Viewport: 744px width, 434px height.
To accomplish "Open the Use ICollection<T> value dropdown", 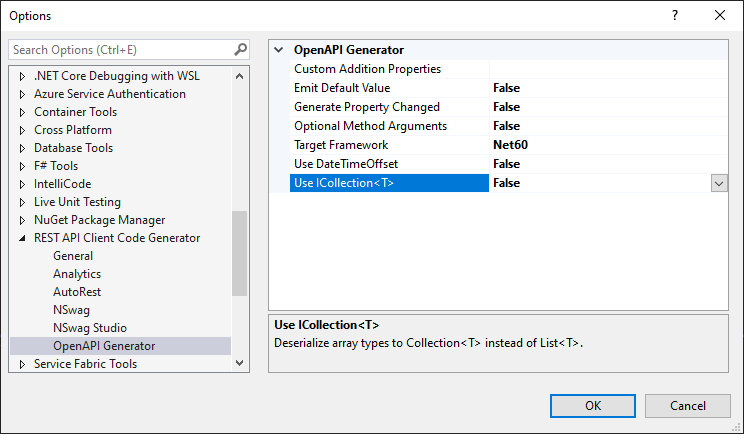I will click(719, 183).
